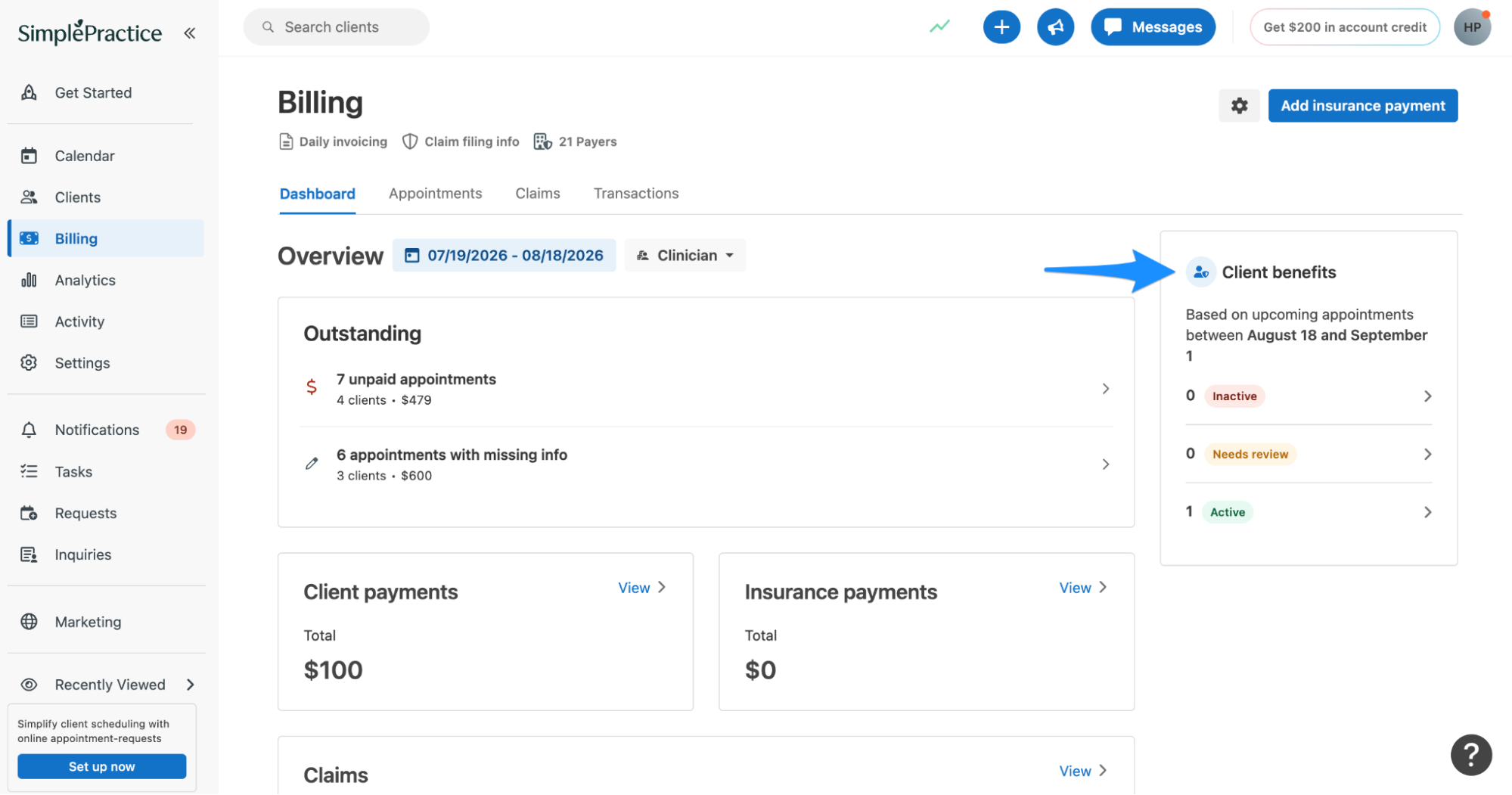Click the Active status badge
This screenshot has width=1512, height=795.
point(1227,512)
